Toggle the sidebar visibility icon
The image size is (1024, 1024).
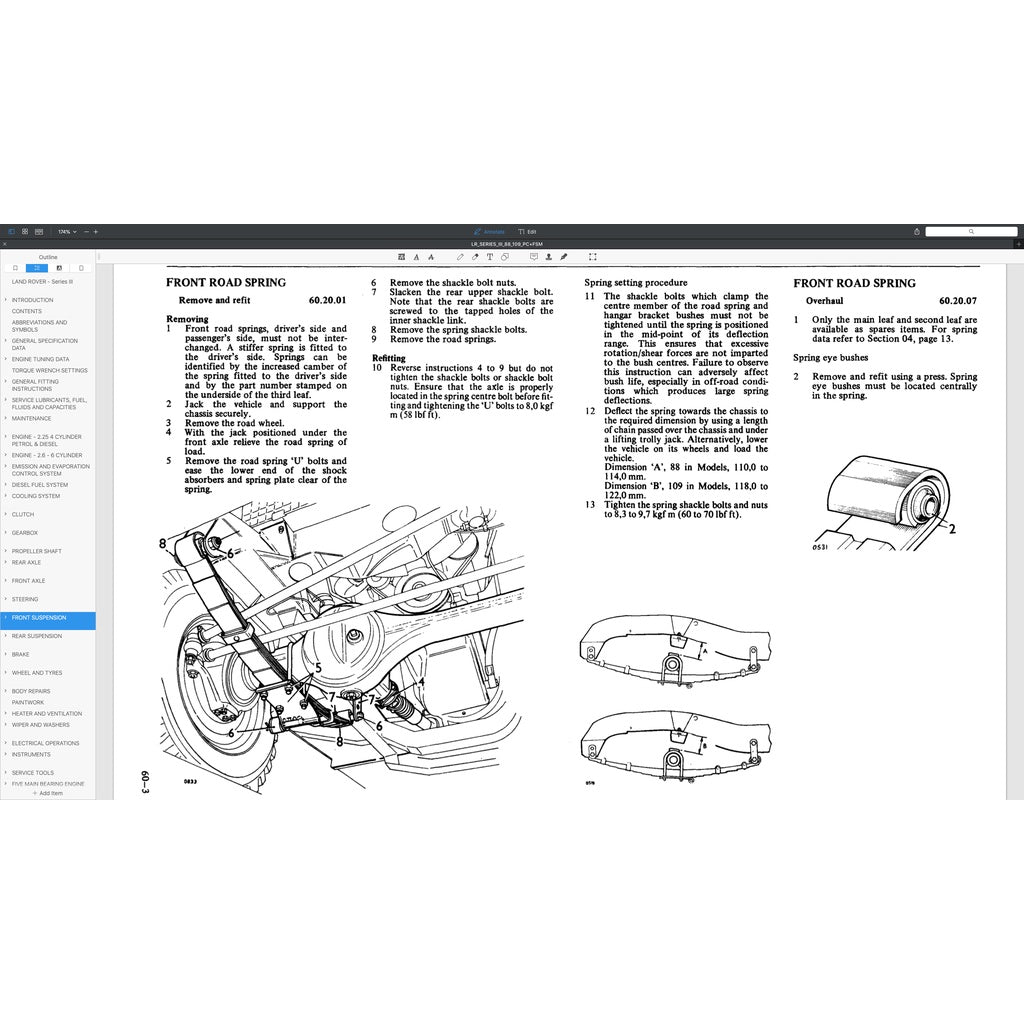coord(11,231)
